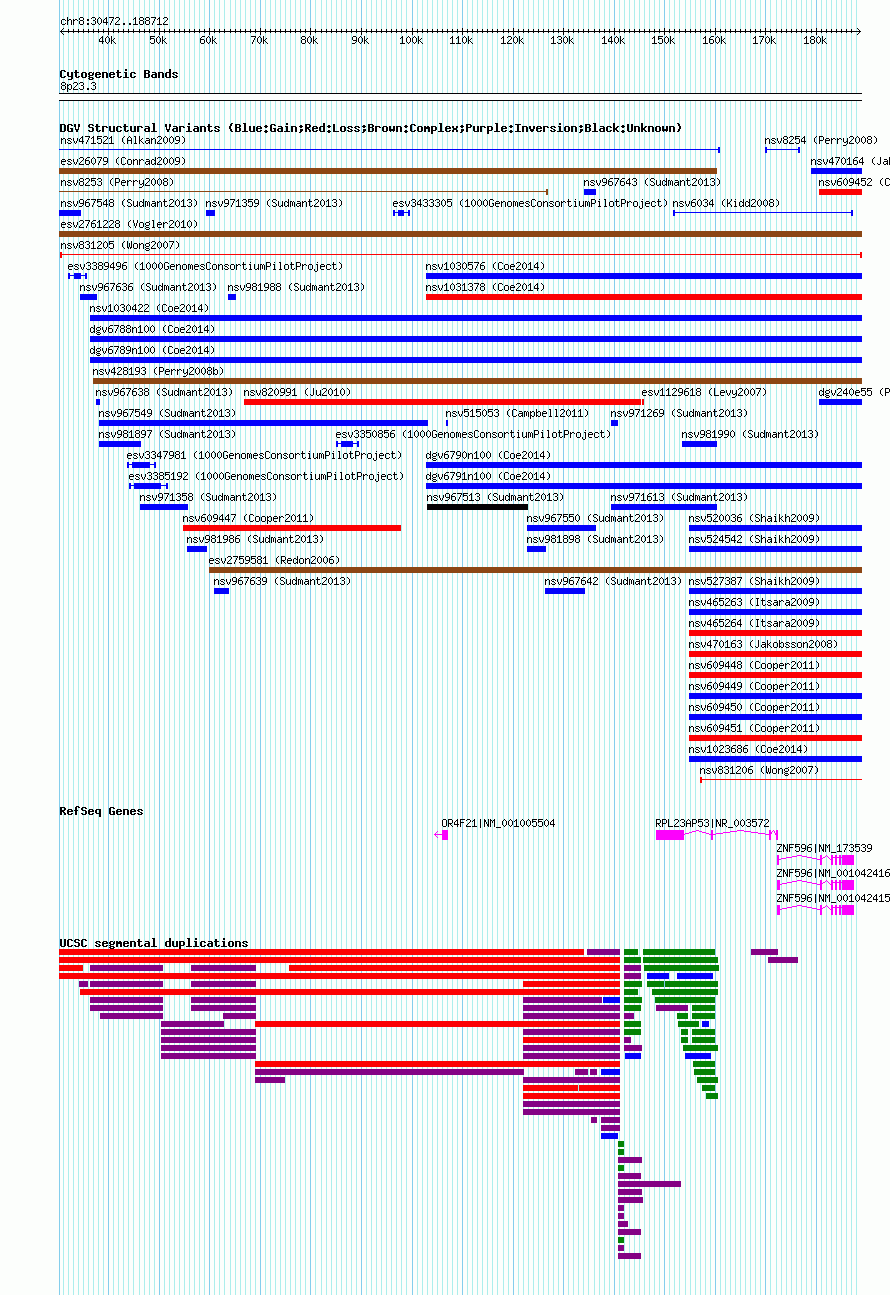Click nsv981986 (Sudmant2013) label

(256, 540)
